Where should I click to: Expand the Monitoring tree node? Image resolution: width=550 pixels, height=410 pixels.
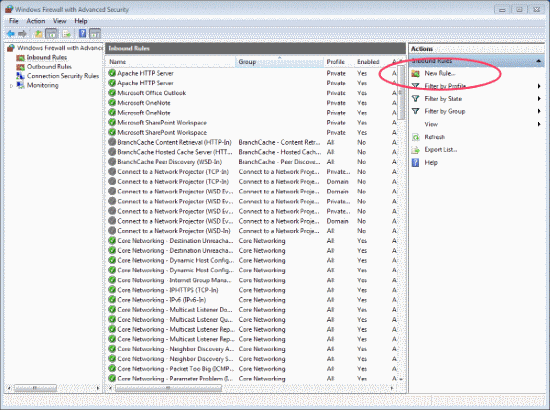point(11,86)
